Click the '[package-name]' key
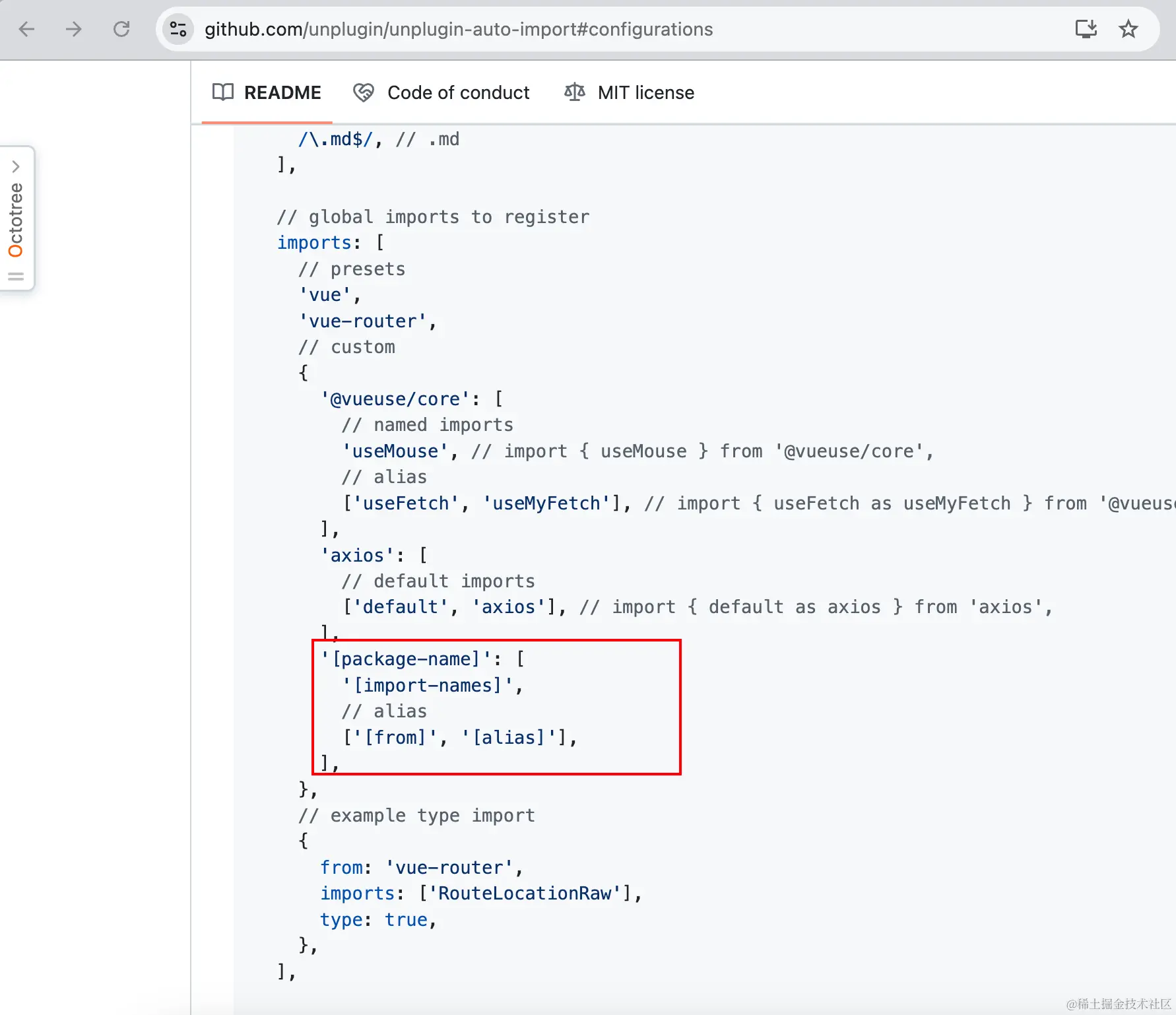The width and height of the screenshot is (1176, 1015). coord(406,659)
